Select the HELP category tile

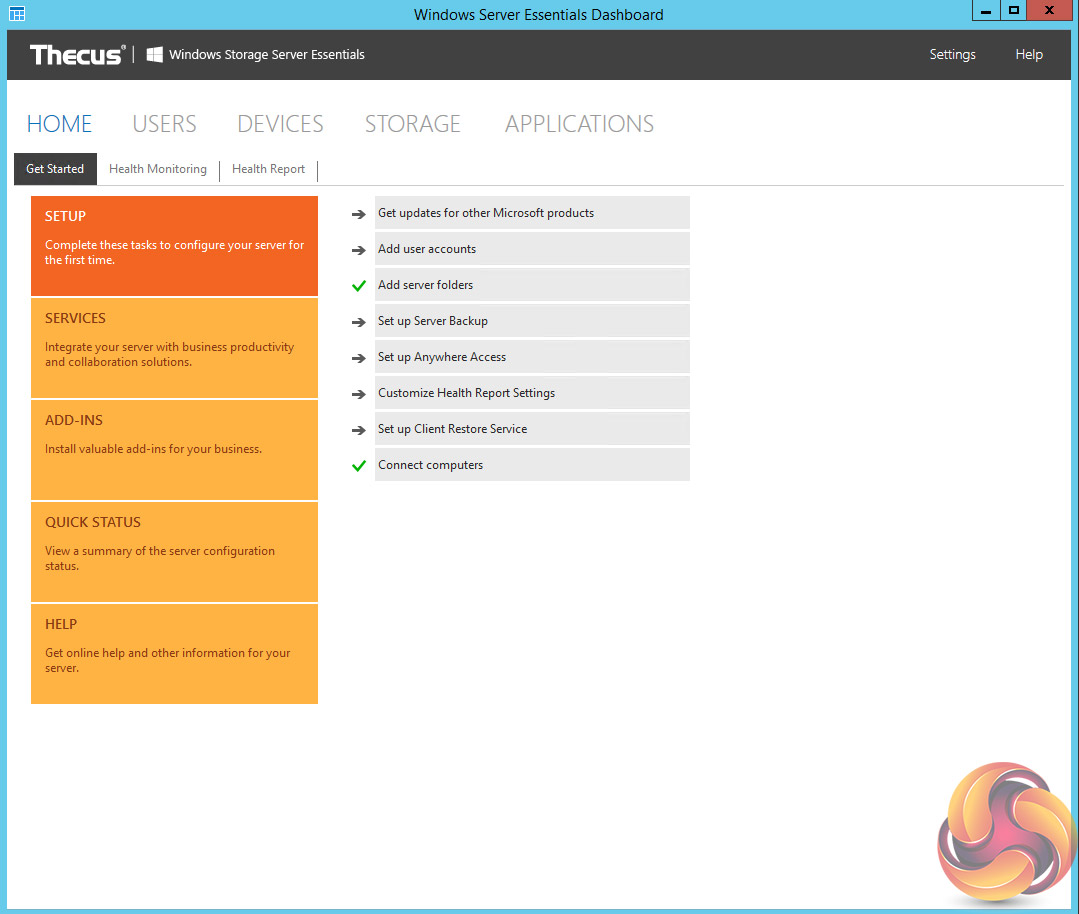click(x=174, y=654)
